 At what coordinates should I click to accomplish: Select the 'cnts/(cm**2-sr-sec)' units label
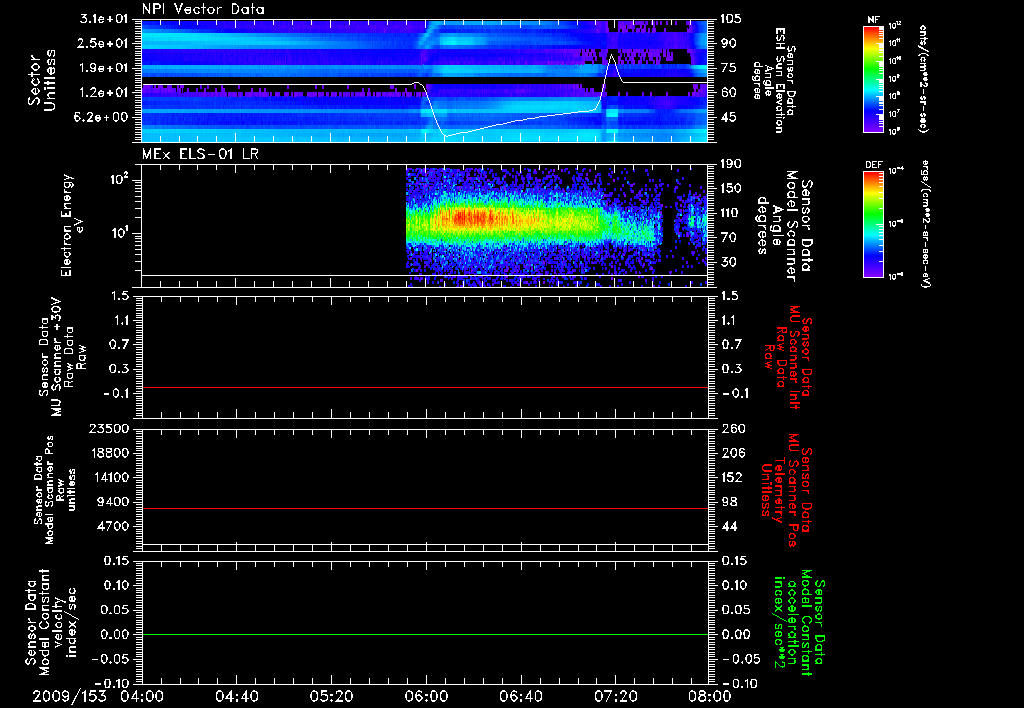(921, 79)
